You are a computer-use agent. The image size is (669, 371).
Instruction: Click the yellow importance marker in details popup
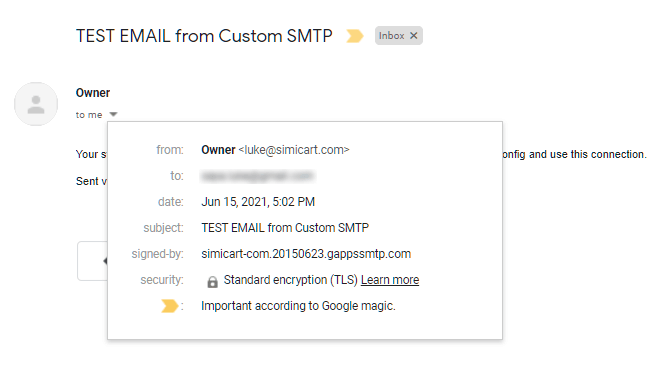pos(169,306)
